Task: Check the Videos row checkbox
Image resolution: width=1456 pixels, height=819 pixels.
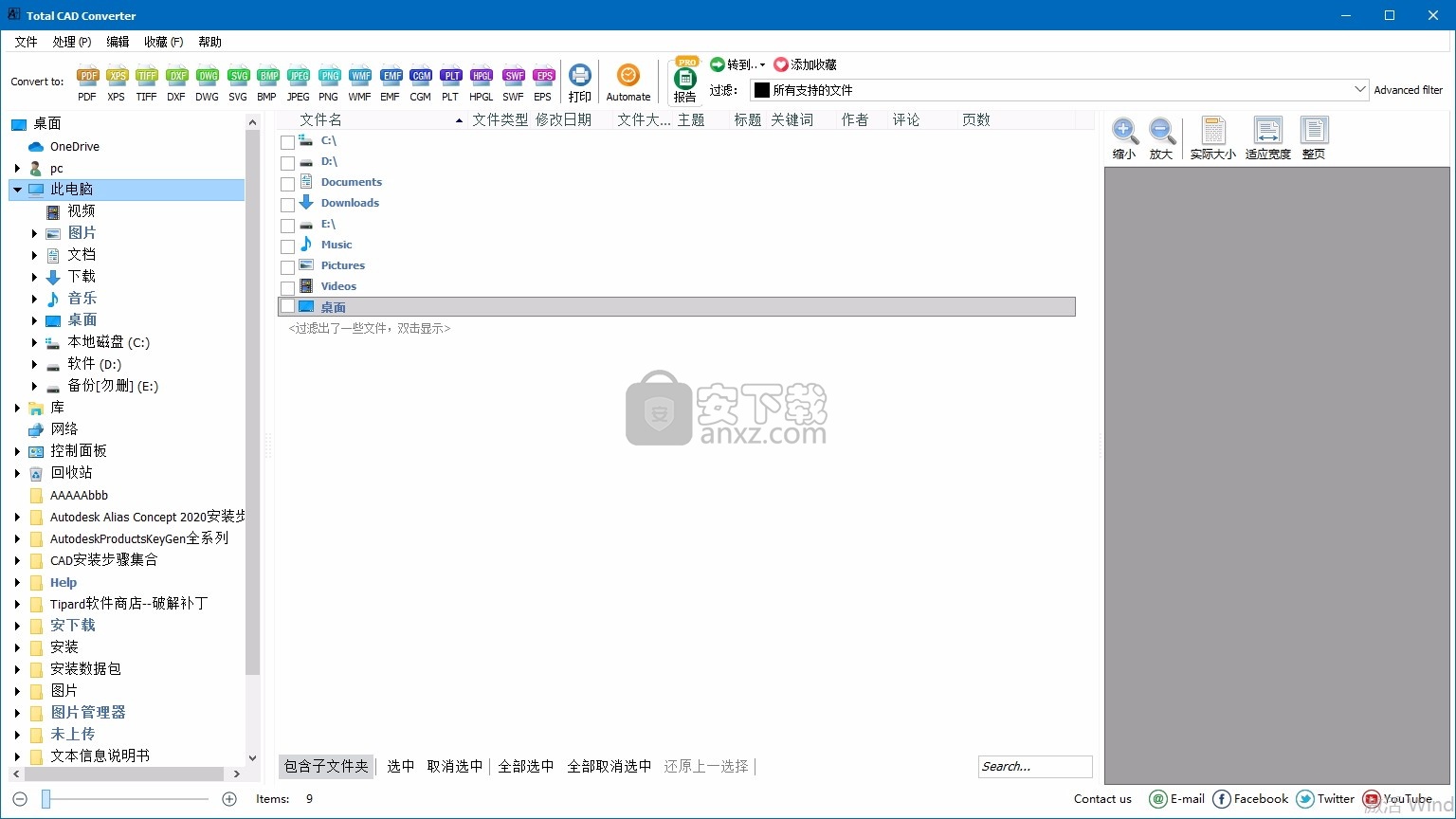Action: (287, 288)
